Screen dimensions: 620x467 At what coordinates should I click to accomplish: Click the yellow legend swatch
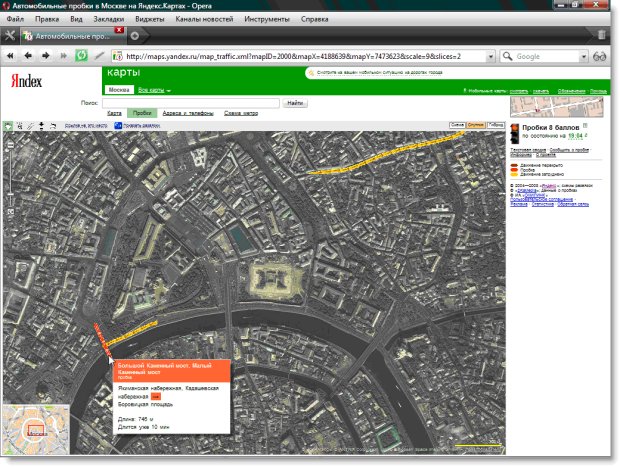point(514,174)
